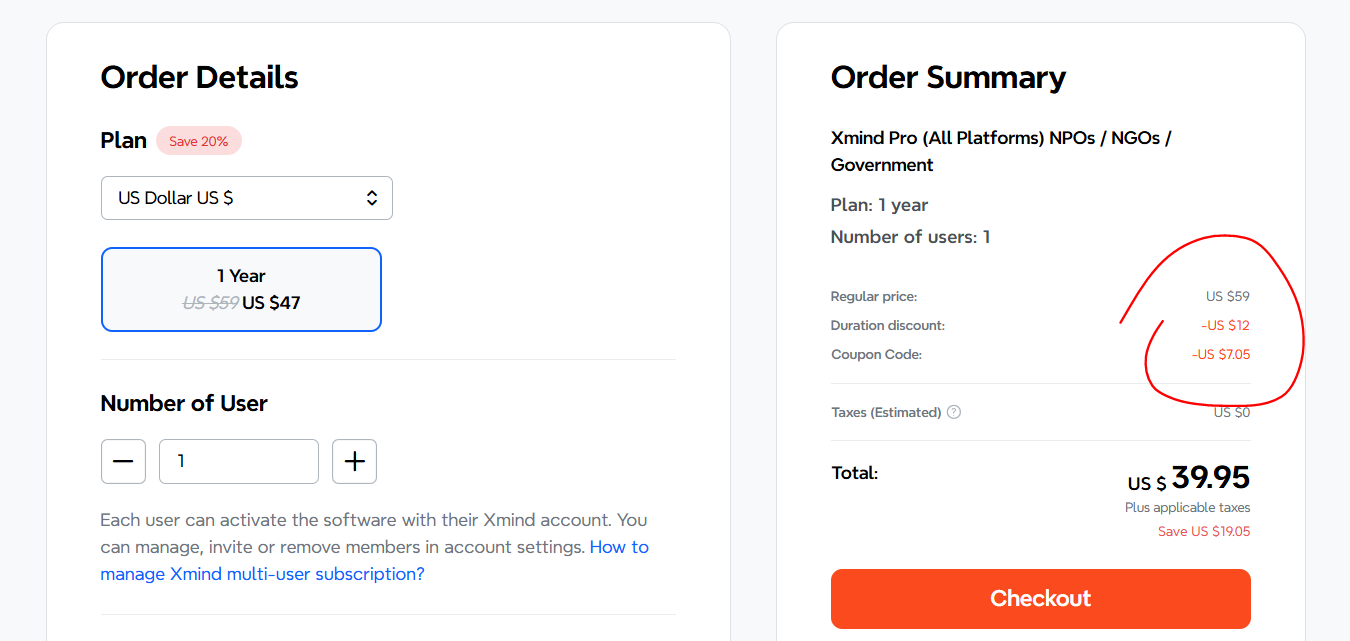
Task: Click the plus icon to add a user
Action: coord(354,461)
